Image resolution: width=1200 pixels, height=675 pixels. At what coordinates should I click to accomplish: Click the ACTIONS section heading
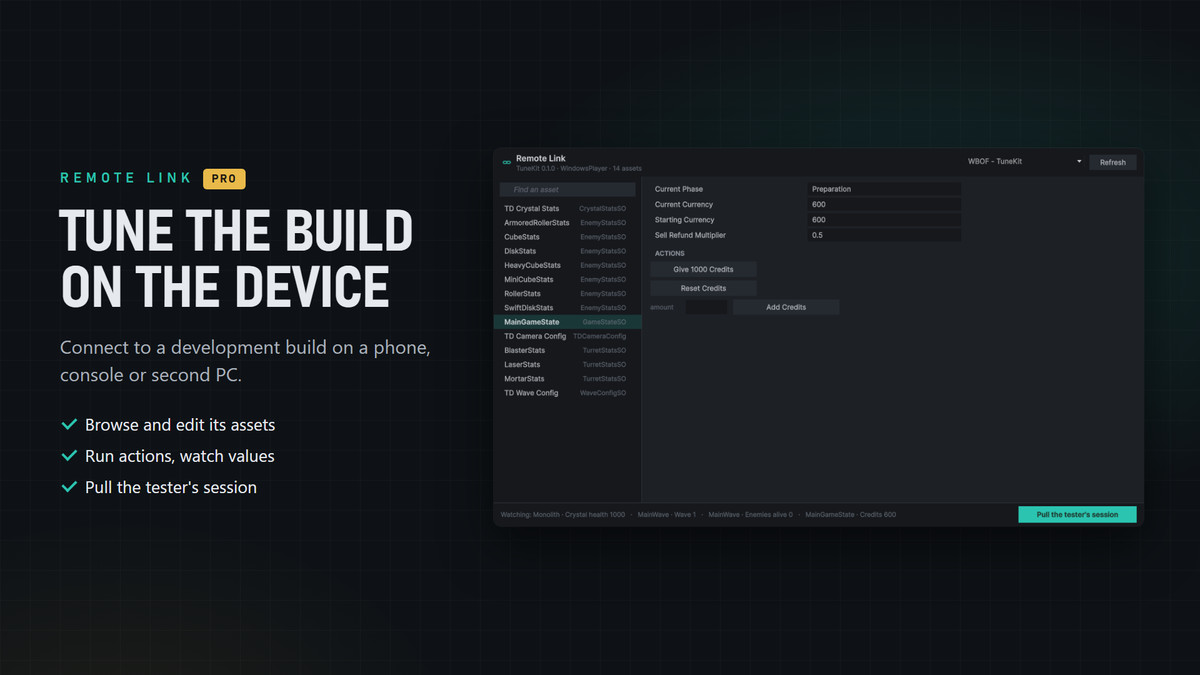click(x=670, y=254)
